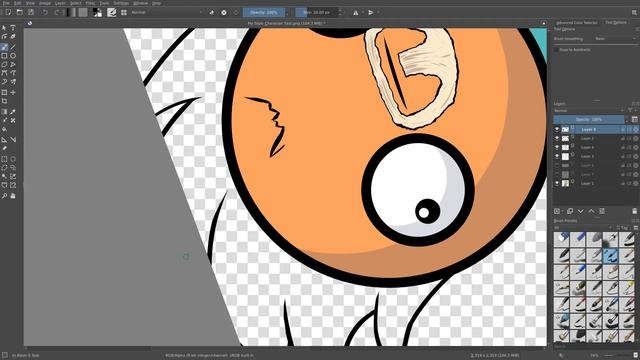The image size is (640, 360).
Task: Switch to Tool Options tab
Action: pos(616,23)
